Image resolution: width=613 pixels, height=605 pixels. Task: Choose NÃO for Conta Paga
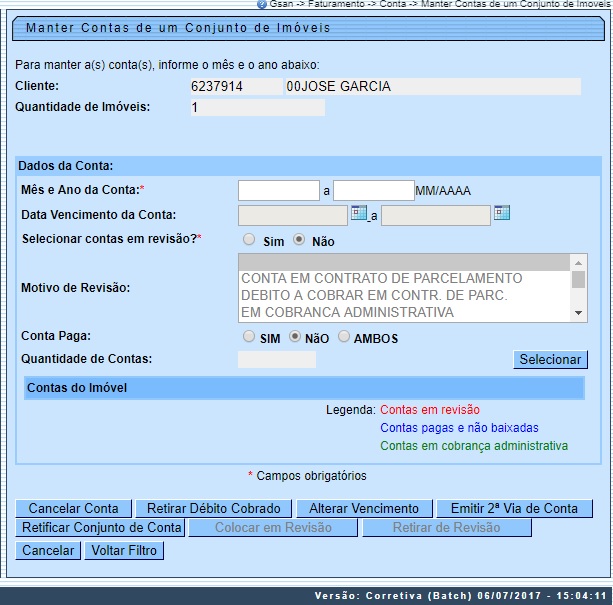[x=295, y=338]
